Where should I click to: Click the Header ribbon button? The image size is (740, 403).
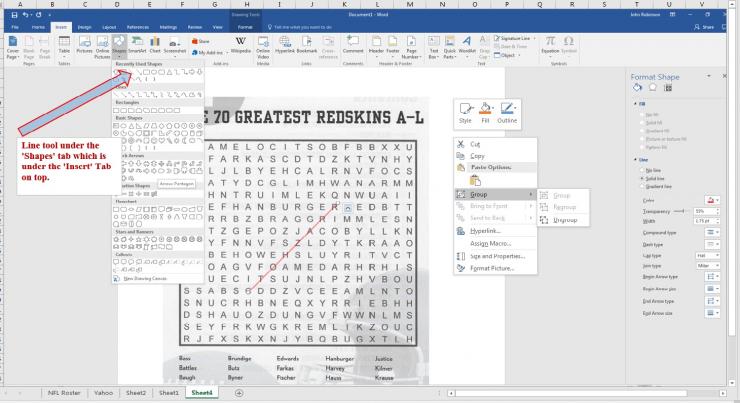pos(376,45)
